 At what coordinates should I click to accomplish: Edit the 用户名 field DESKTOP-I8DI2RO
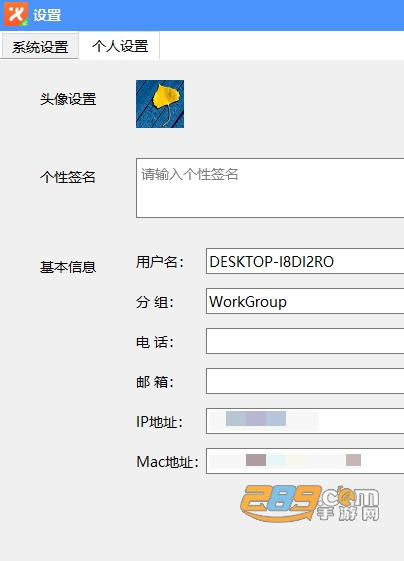305,261
